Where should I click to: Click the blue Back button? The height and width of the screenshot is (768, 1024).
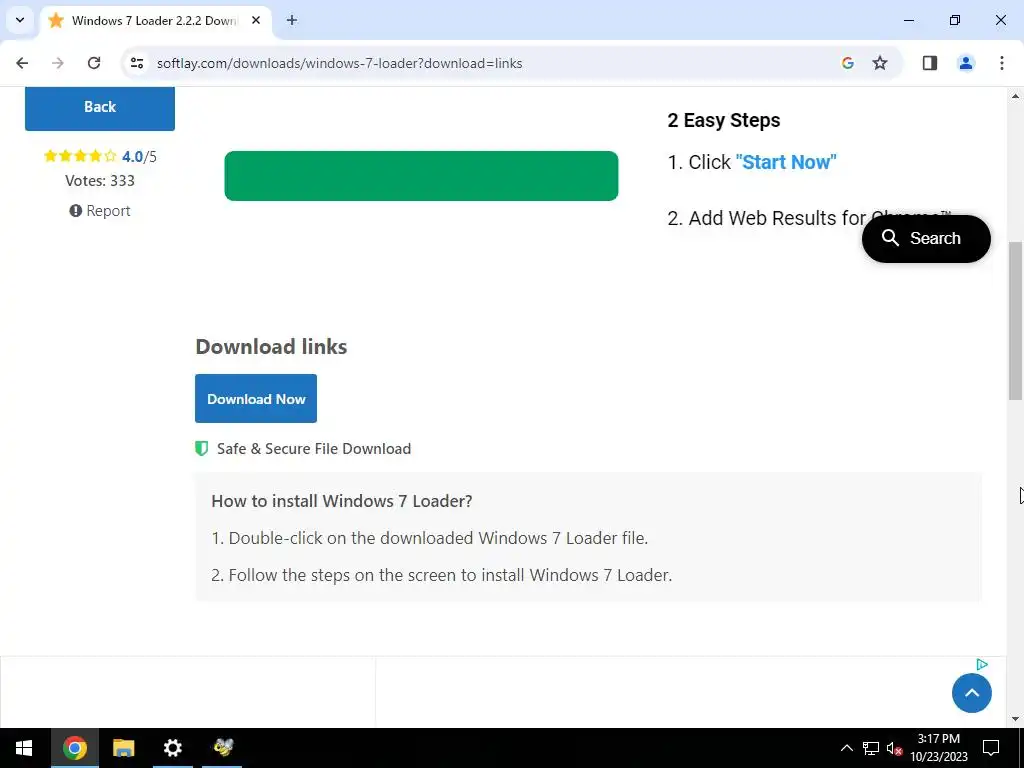[100, 107]
